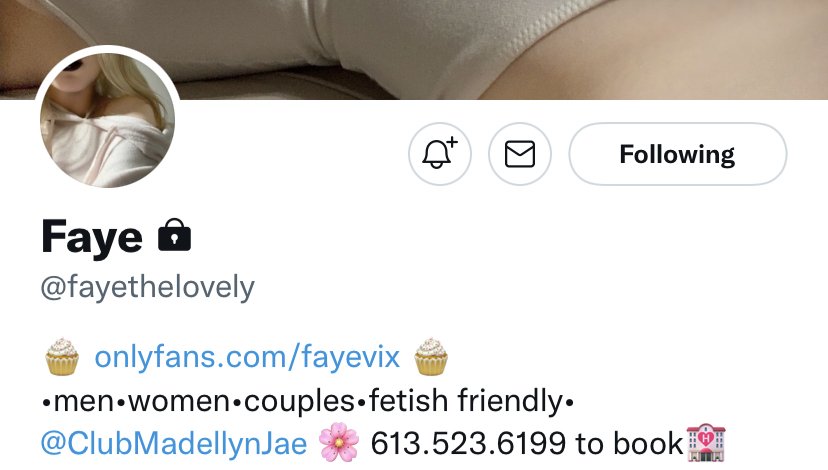Click the phone number 613.523.6199
The width and height of the screenshot is (828, 470).
(x=468, y=443)
